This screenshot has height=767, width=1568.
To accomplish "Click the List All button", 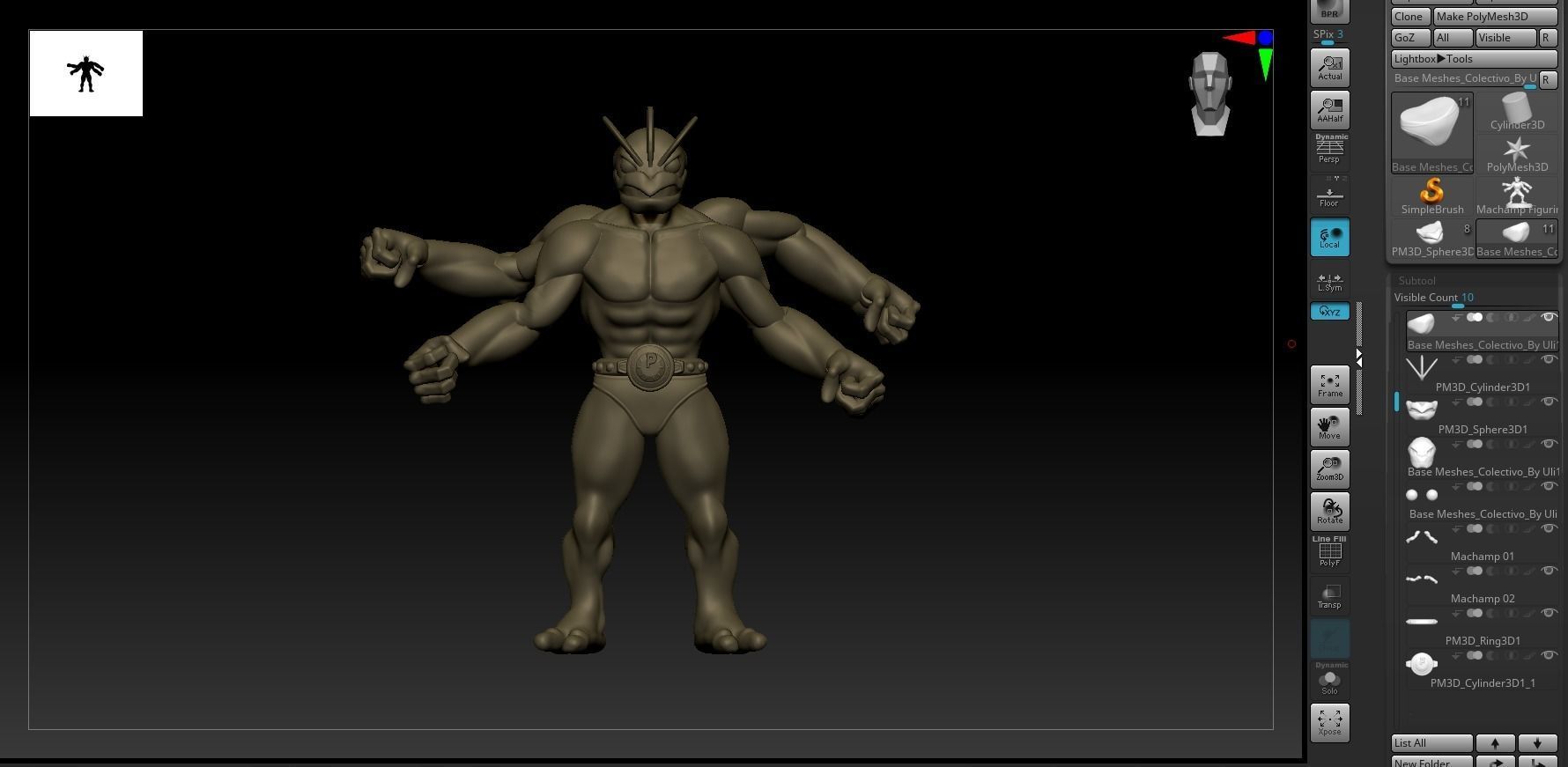I will point(1431,743).
